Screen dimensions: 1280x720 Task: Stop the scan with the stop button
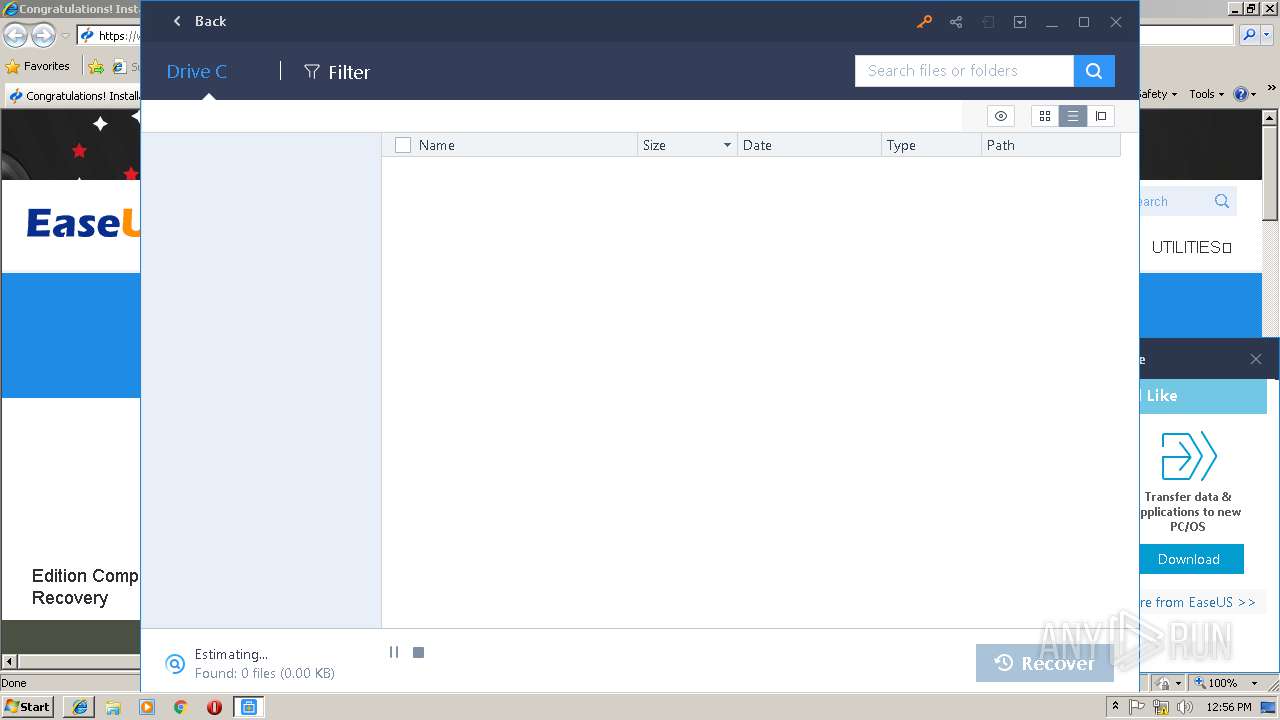(x=419, y=652)
